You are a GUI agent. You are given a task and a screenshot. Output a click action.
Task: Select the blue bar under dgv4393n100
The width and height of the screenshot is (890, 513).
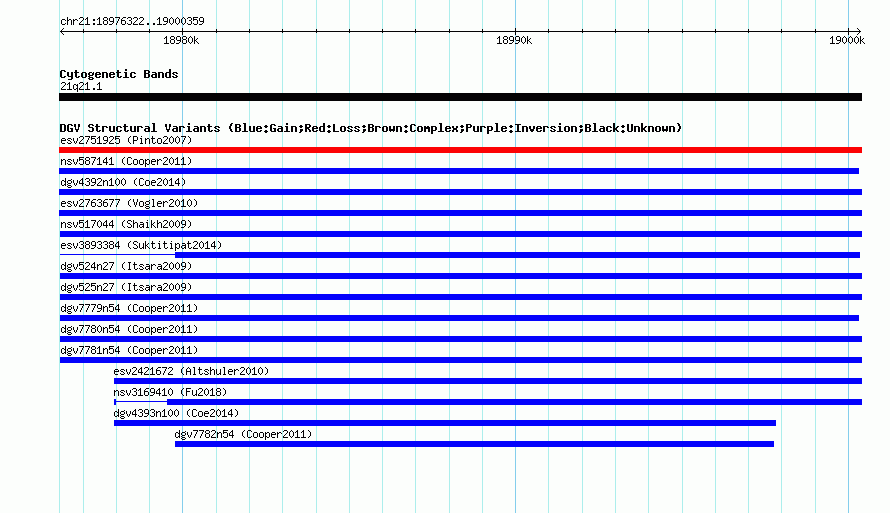click(x=444, y=423)
